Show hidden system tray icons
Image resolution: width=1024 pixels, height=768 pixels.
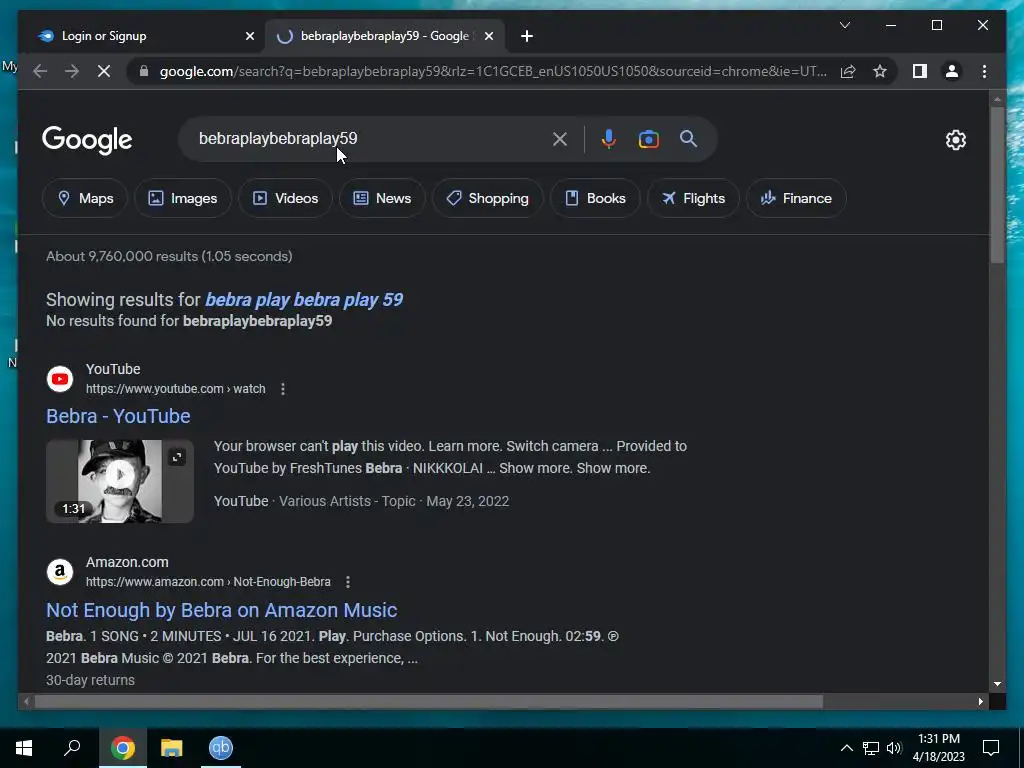846,748
